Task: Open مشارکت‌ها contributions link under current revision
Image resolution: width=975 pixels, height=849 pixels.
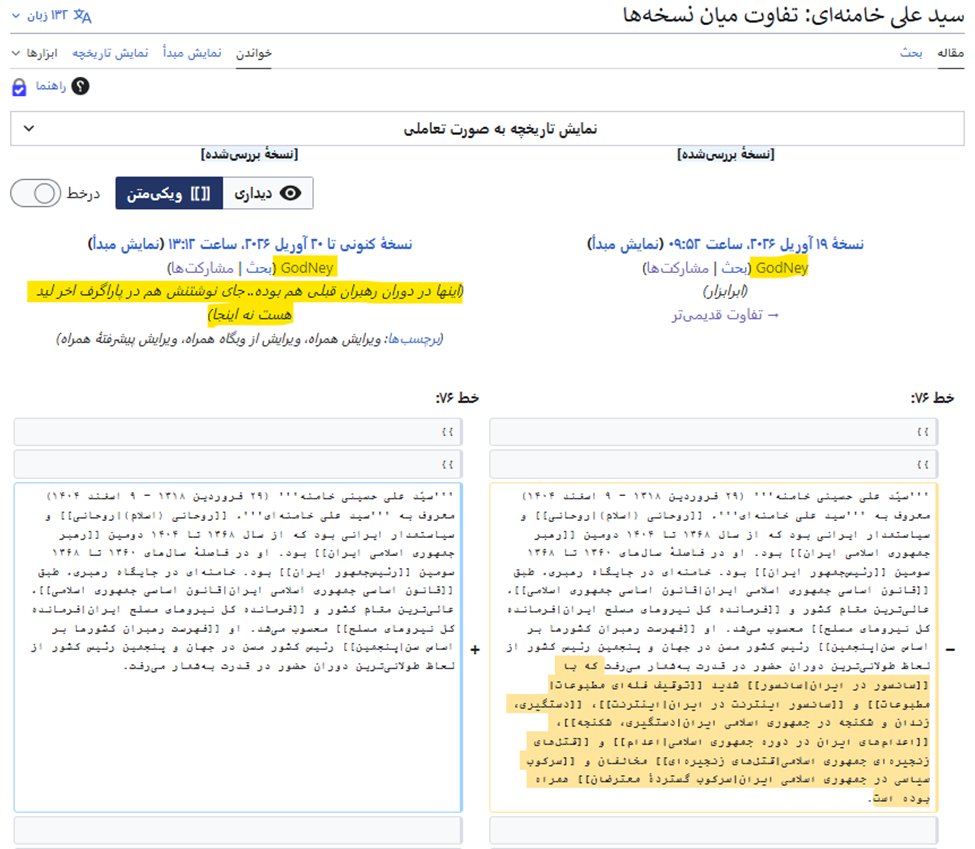Action: pos(203,268)
